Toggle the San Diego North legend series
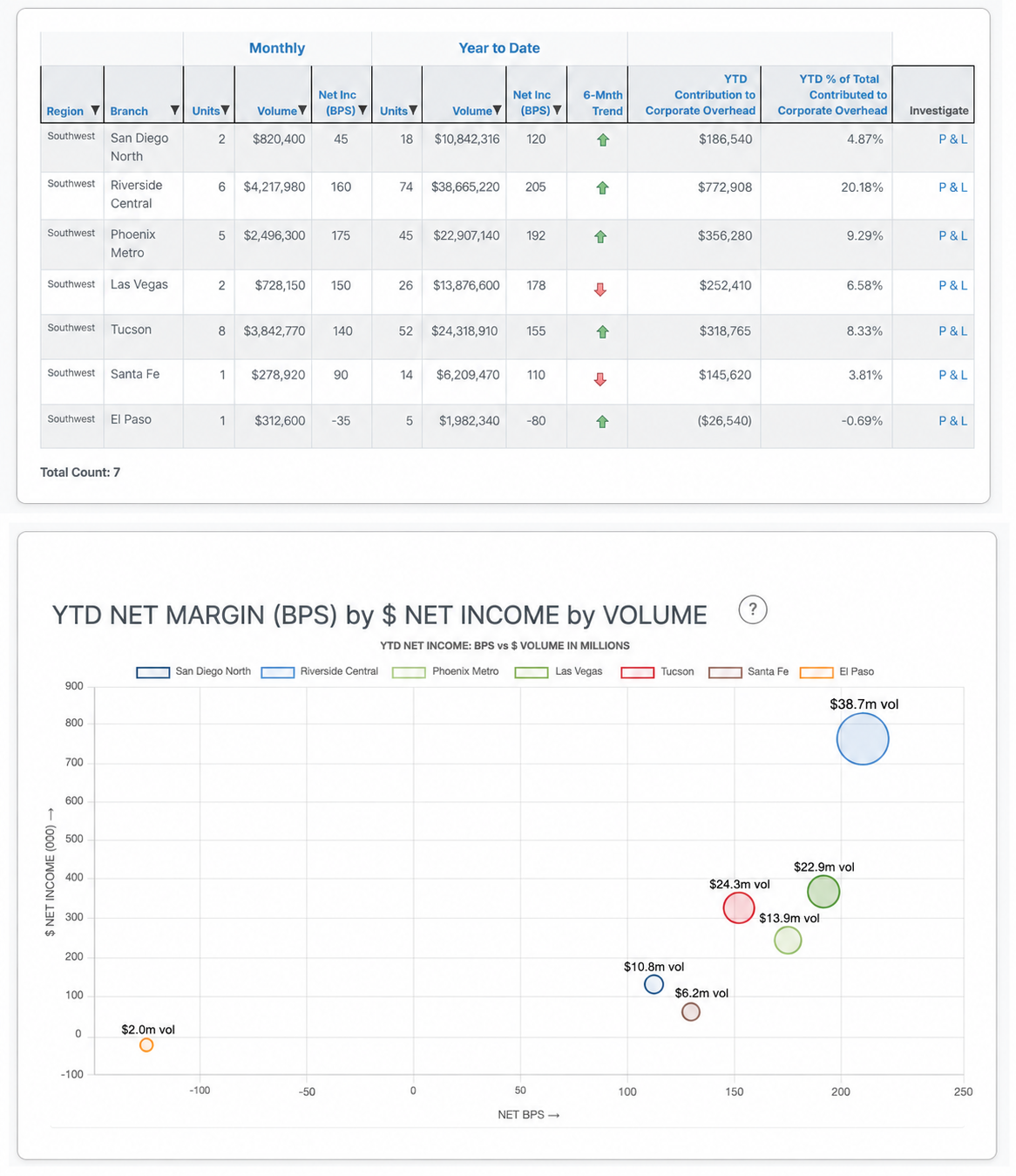Viewport: 1016px width, 1176px height. 193,672
